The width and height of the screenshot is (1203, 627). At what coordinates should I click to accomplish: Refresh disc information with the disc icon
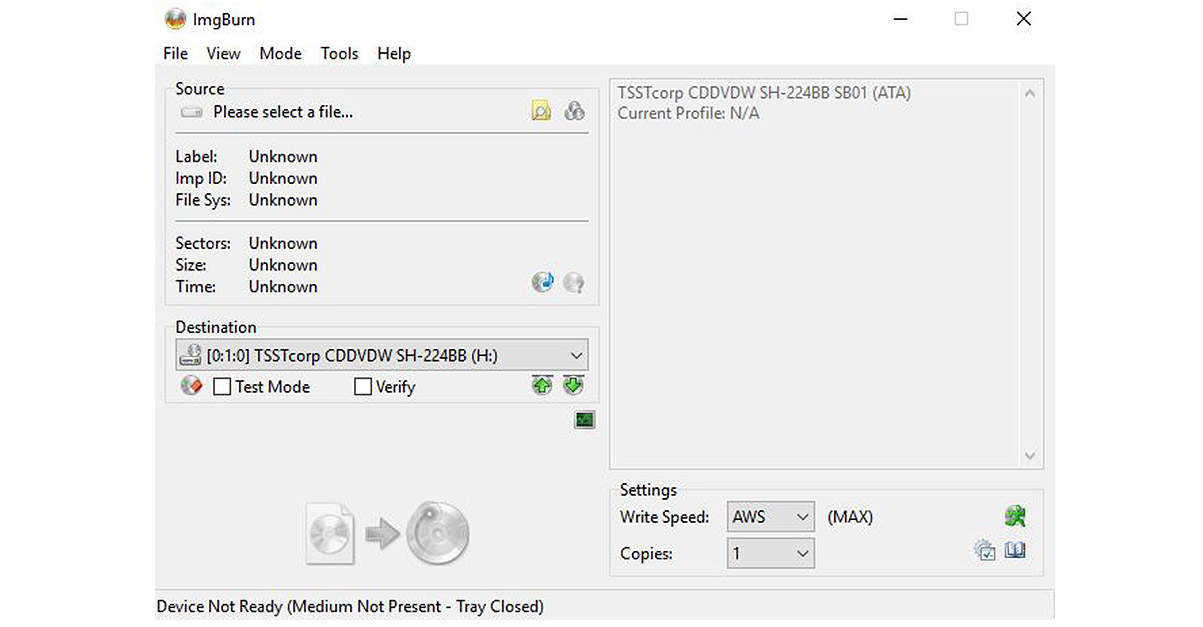pyautogui.click(x=542, y=282)
